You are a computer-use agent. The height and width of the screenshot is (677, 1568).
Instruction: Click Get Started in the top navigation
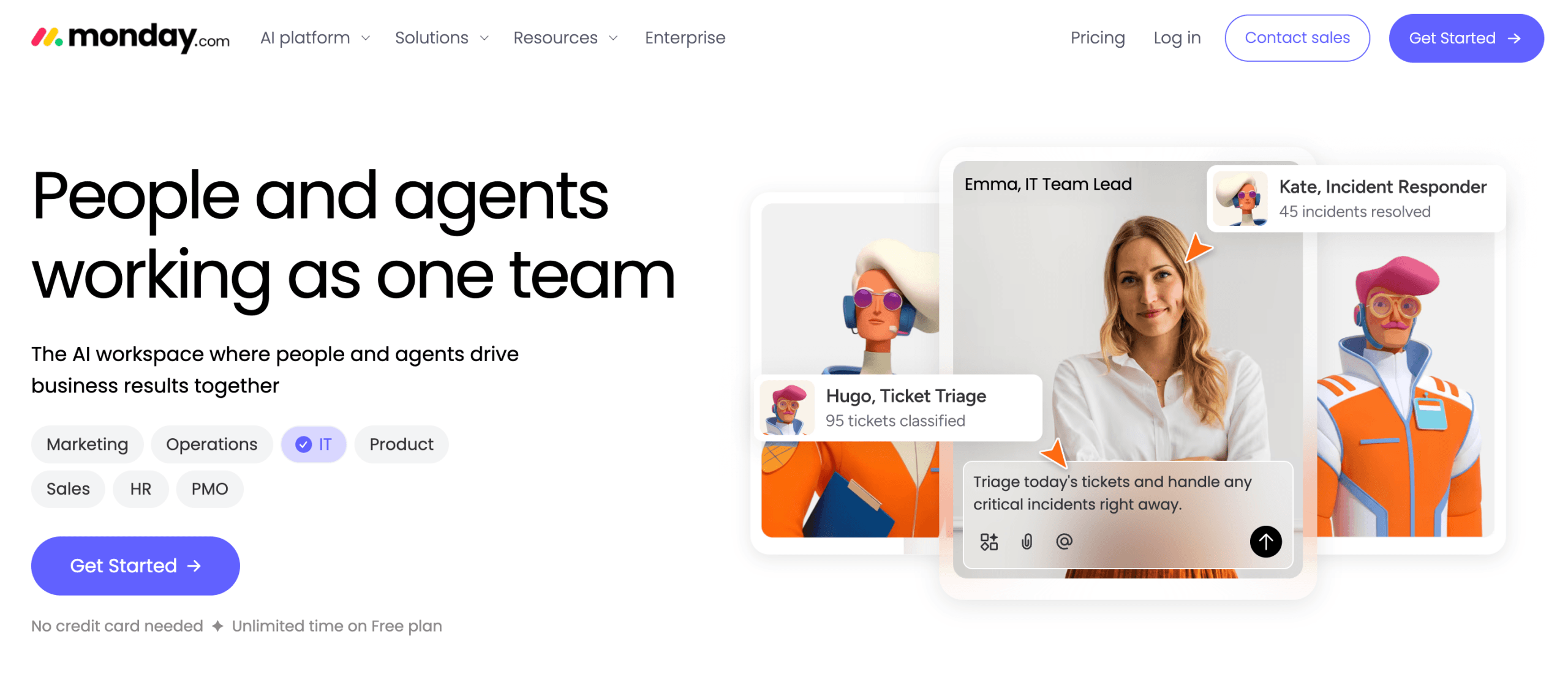1466,38
